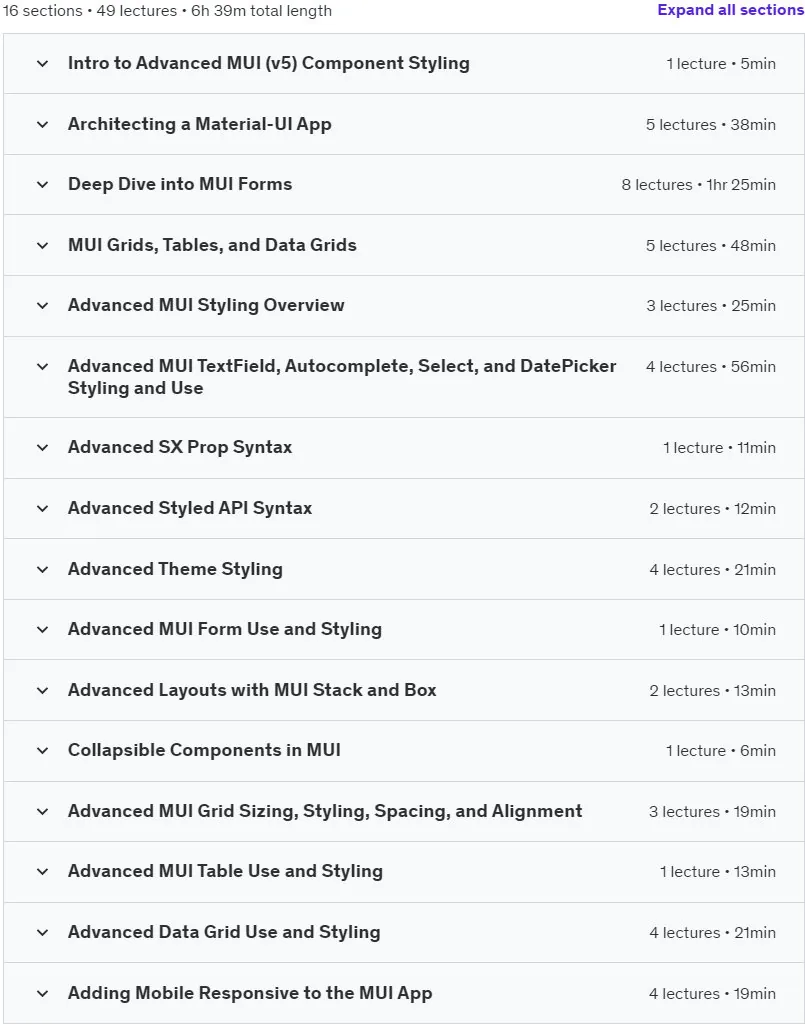Click the '8 lectures • 1hr 25min' label
The width and height of the screenshot is (805, 1025).
coord(698,185)
